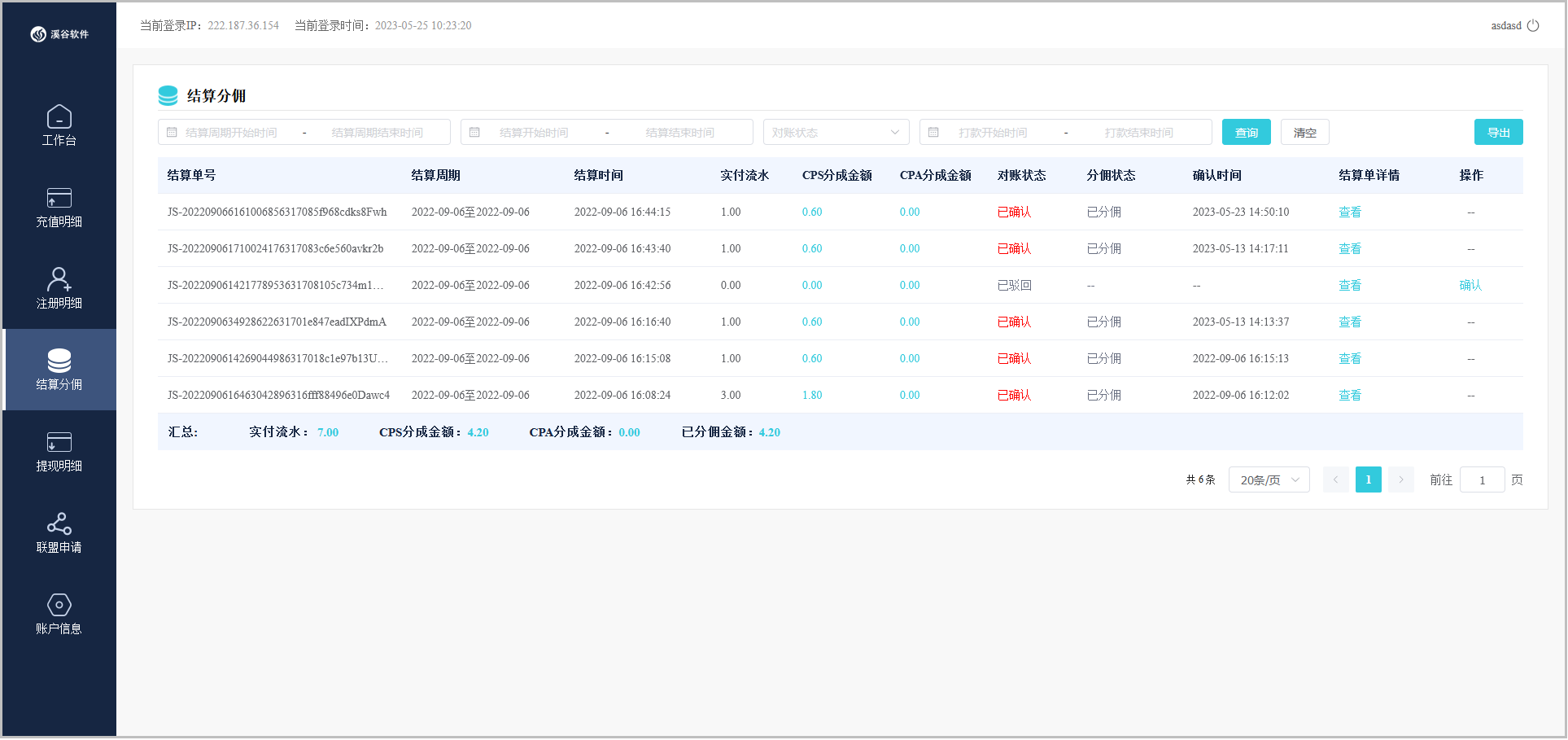Click the 查询 button
1568x740 pixels.
(1246, 132)
